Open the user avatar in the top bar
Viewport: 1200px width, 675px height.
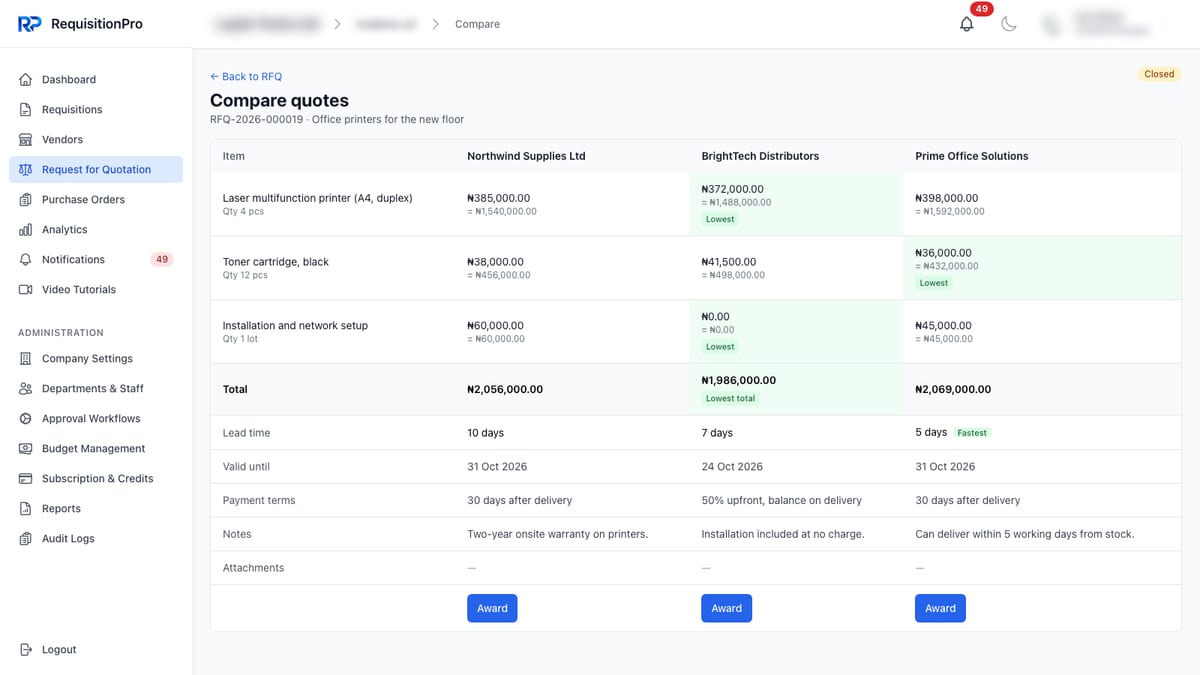coord(1052,24)
